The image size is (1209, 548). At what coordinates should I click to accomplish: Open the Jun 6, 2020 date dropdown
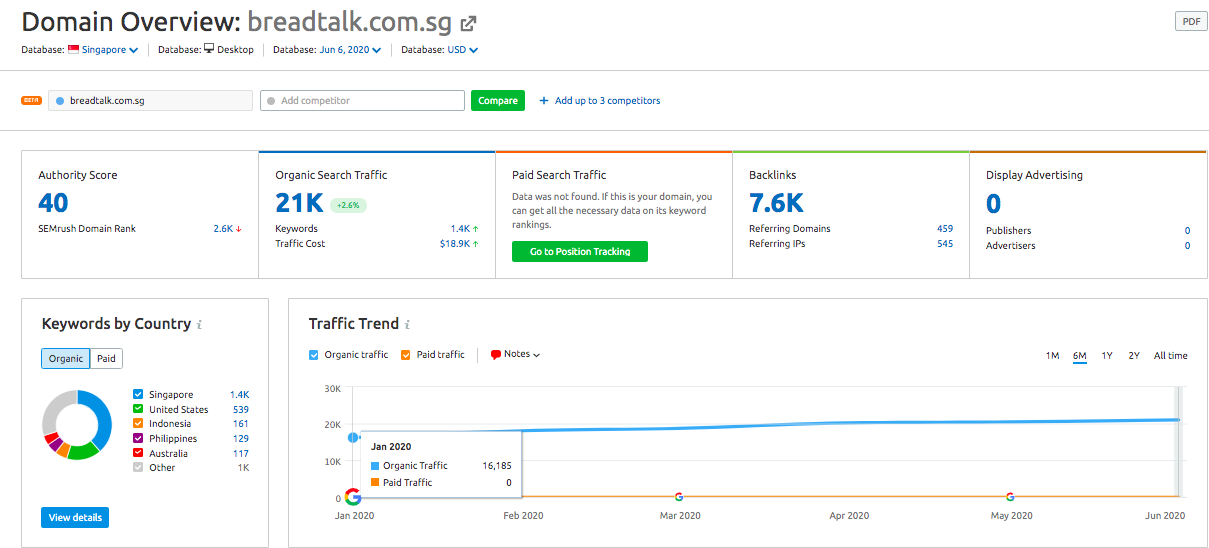(x=350, y=50)
